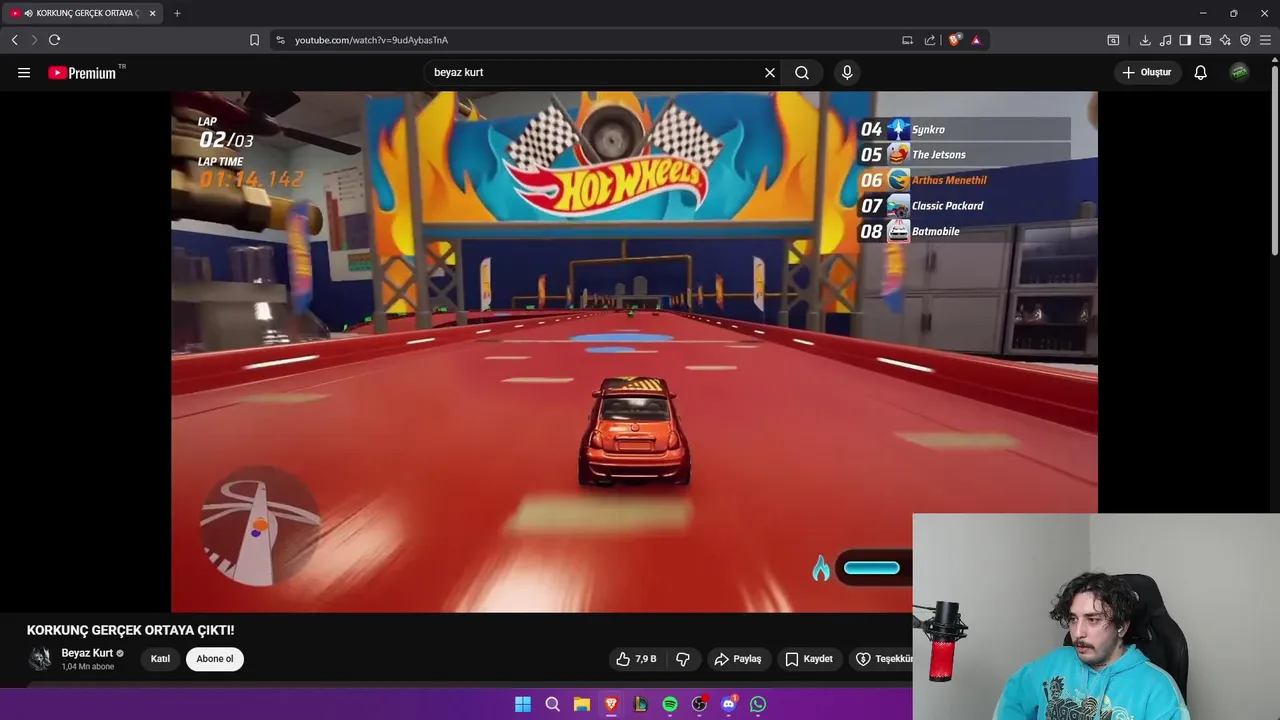The height and width of the screenshot is (720, 1280).
Task: Open Discord from the taskbar
Action: click(x=729, y=704)
